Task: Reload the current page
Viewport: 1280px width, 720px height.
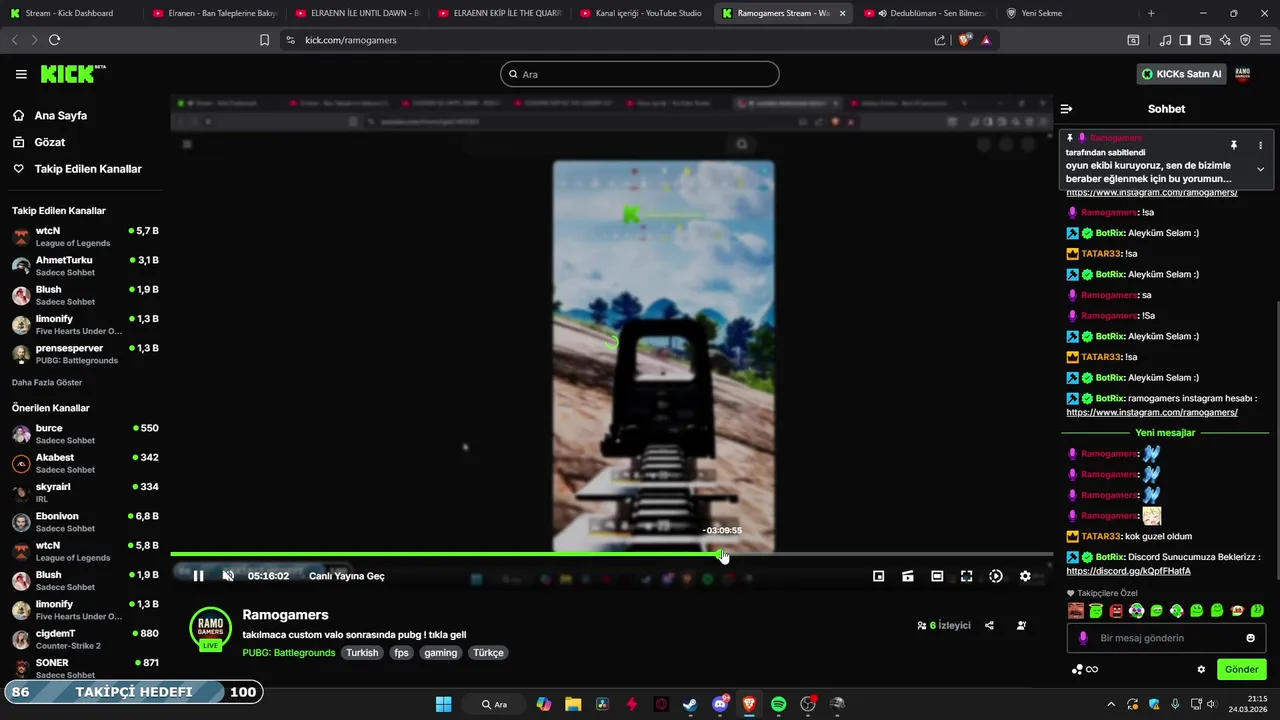Action: pyautogui.click(x=54, y=40)
